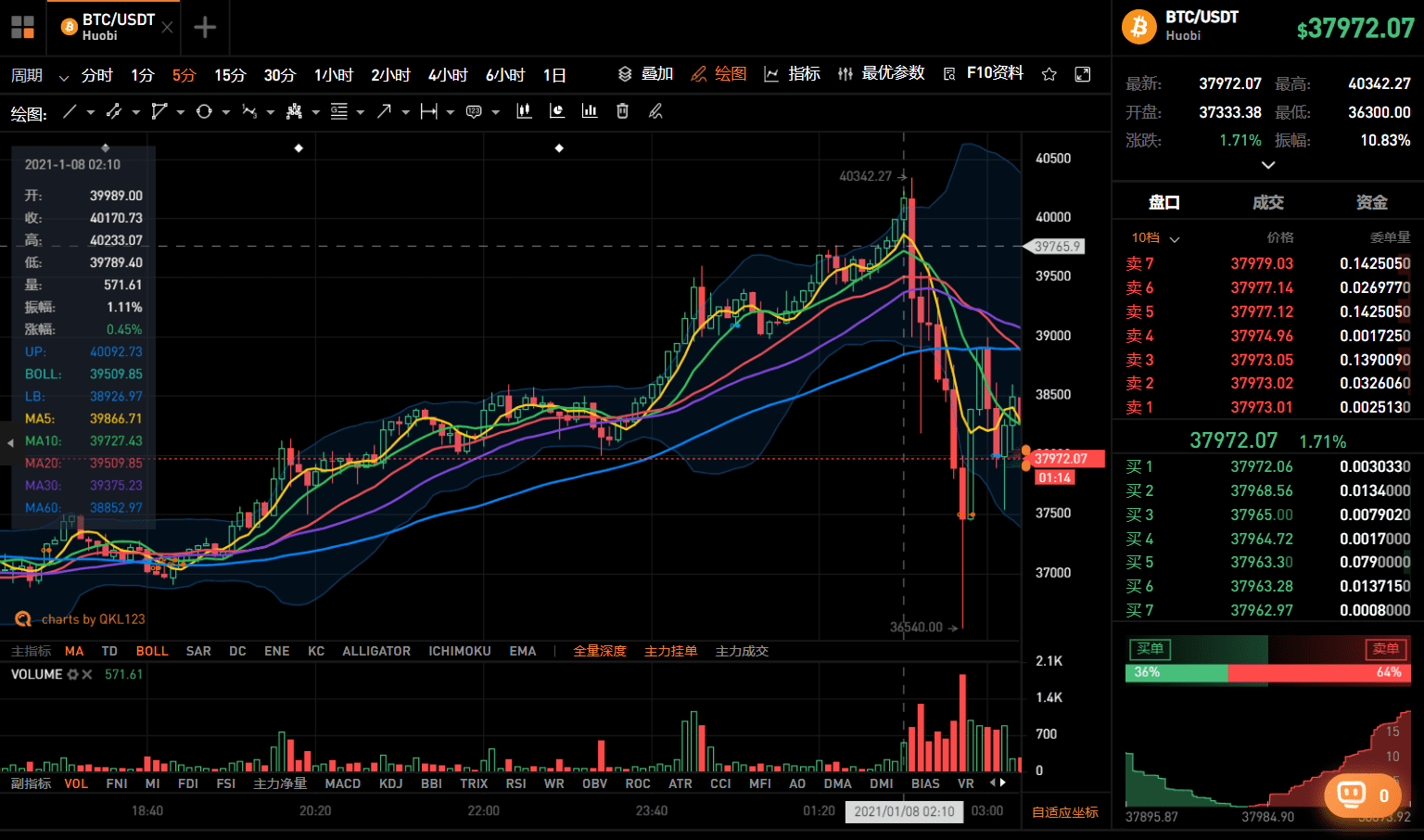1424x840 pixels.
Task: Add chart to favorites with star icon
Action: pos(1049,74)
